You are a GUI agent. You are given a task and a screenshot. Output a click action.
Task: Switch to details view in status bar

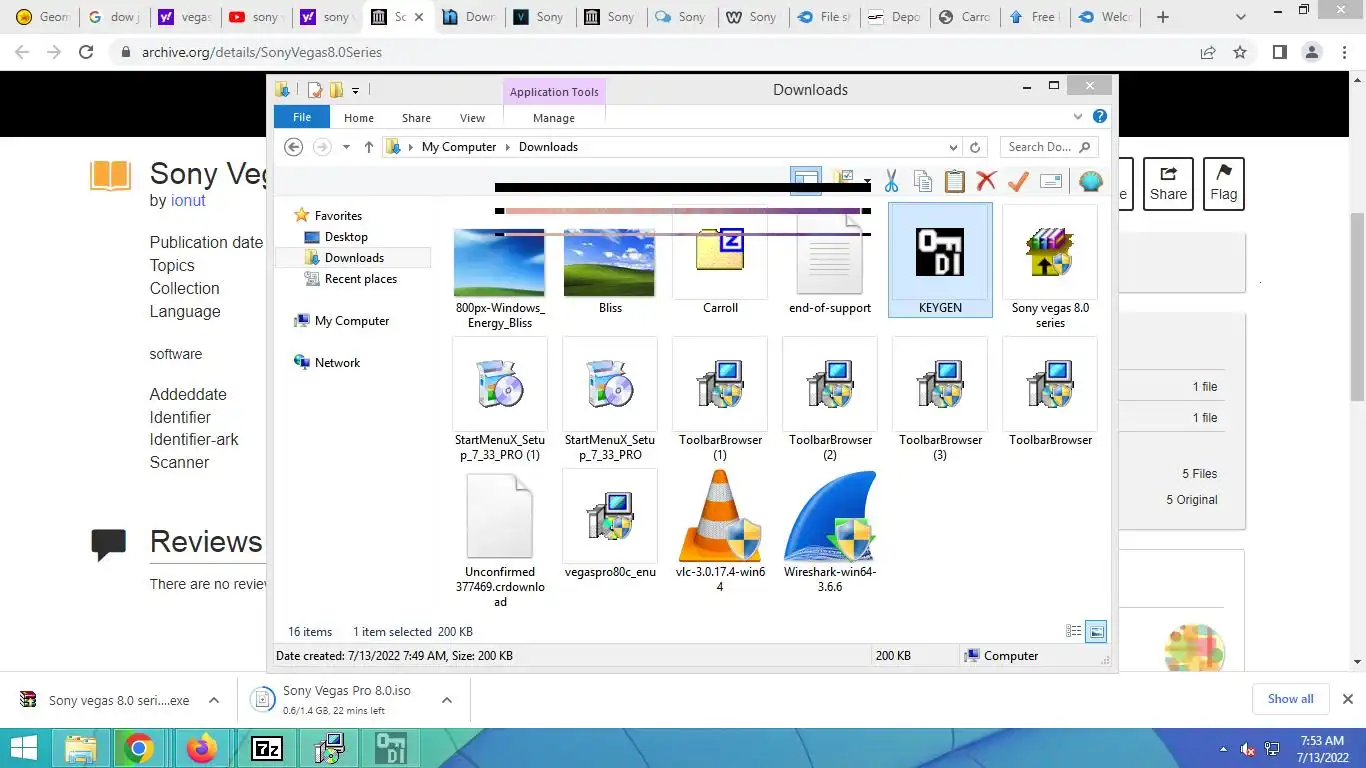1074,631
